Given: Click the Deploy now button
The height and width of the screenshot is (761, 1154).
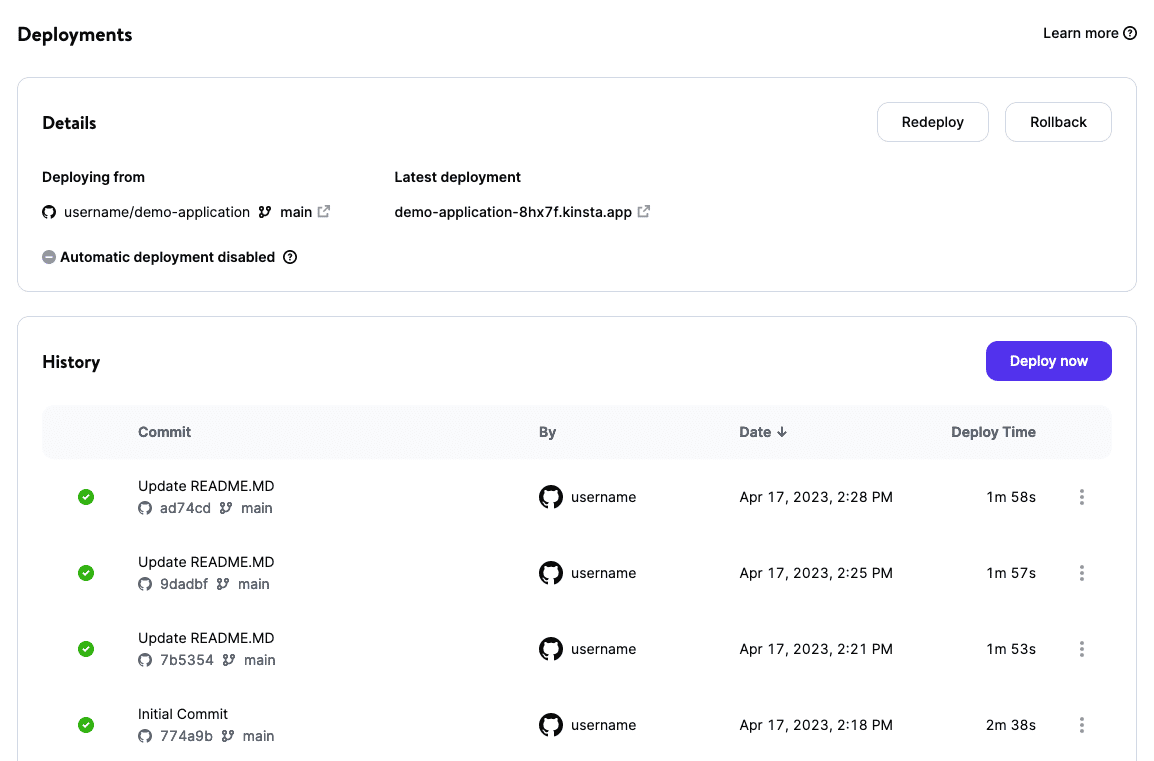Looking at the screenshot, I should 1048,361.
